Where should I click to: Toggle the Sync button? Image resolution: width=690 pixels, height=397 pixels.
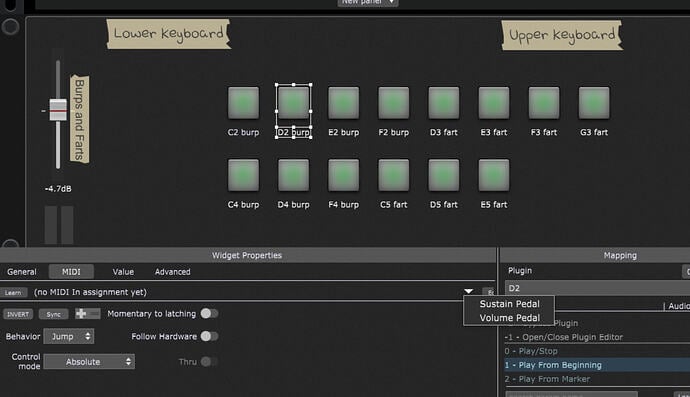(x=54, y=314)
